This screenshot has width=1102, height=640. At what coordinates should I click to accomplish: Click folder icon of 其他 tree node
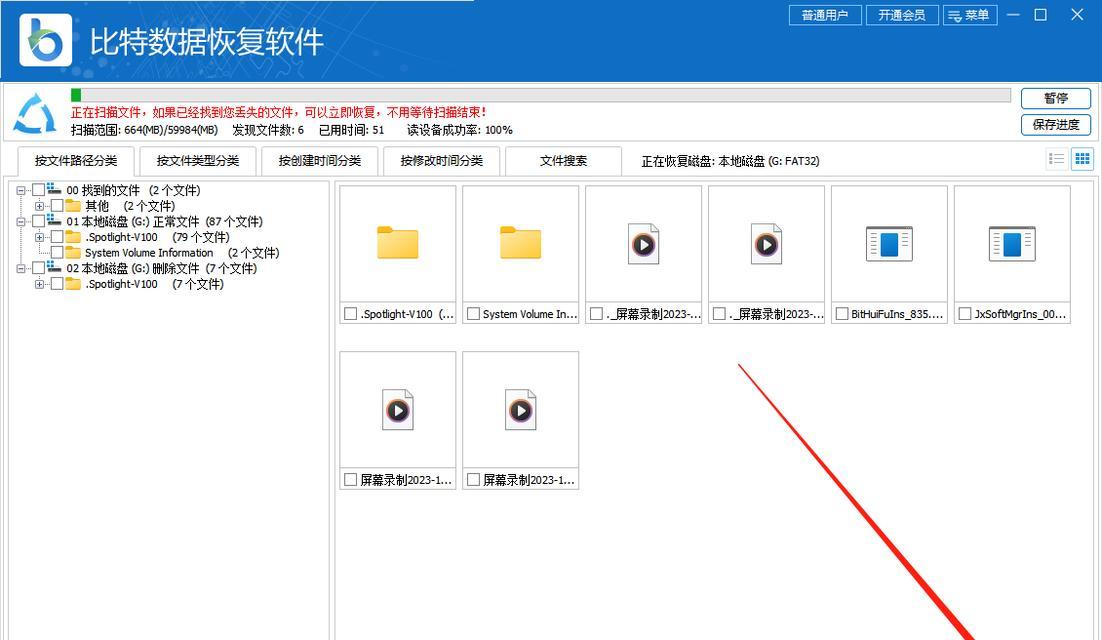click(73, 206)
